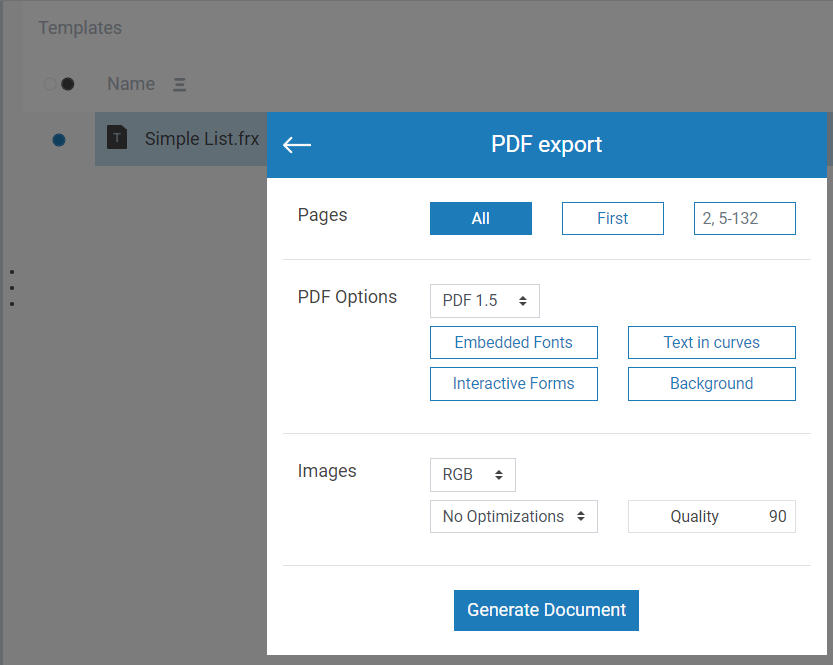833x665 pixels.
Task: Select the radio dot beside Simple List.frx
Action: pyautogui.click(x=59, y=140)
